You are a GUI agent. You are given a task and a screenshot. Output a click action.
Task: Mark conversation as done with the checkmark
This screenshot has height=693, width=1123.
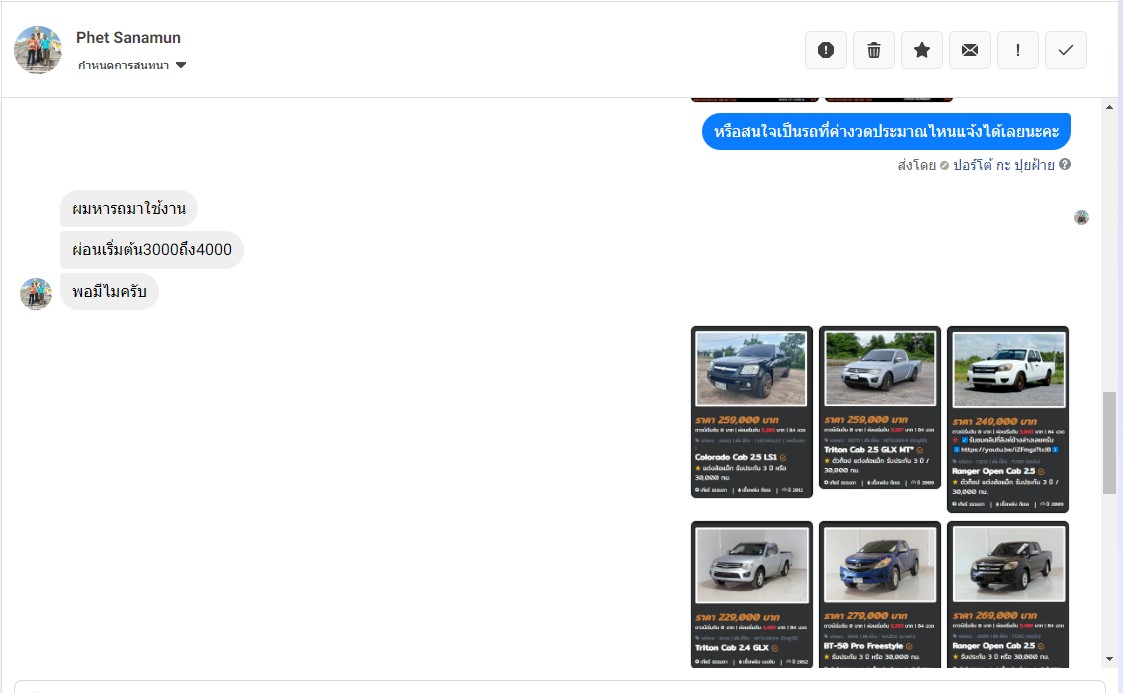(x=1066, y=50)
